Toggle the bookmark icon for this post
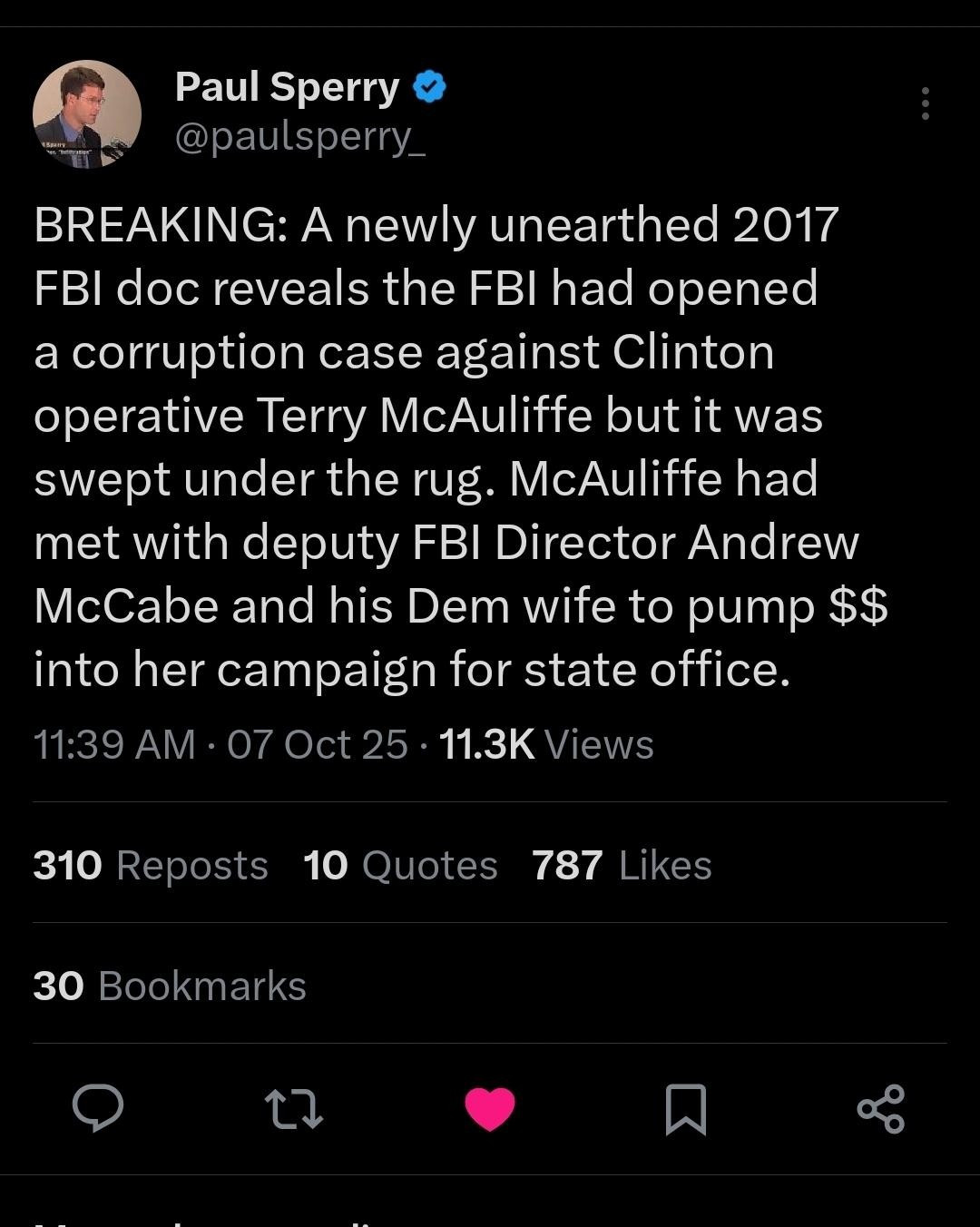This screenshot has width=980, height=1227. [686, 1109]
